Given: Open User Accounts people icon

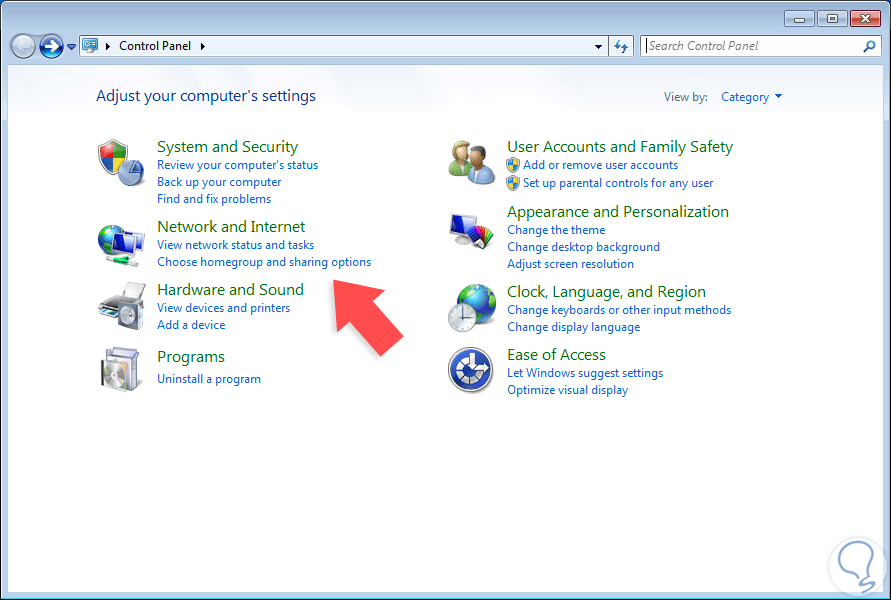Looking at the screenshot, I should click(x=471, y=162).
